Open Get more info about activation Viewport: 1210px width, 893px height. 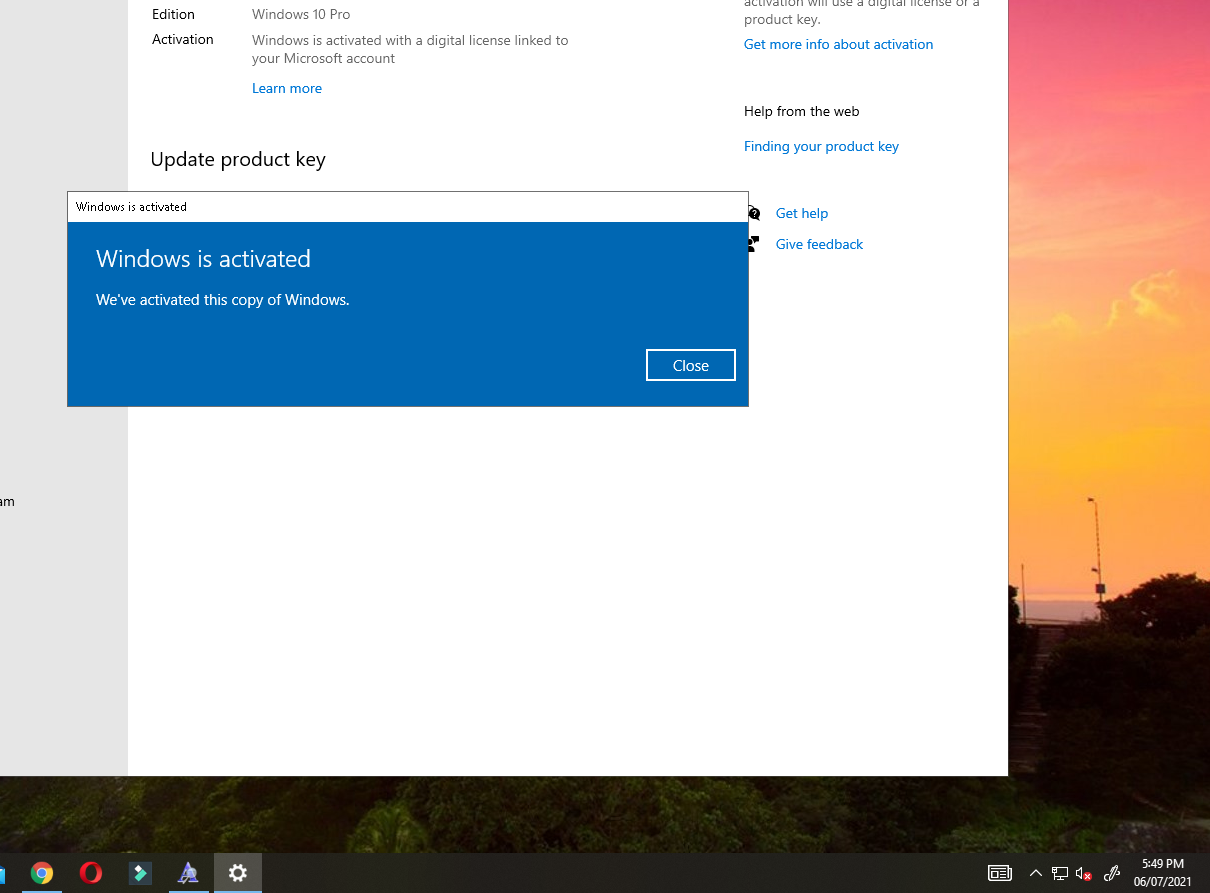click(x=838, y=44)
